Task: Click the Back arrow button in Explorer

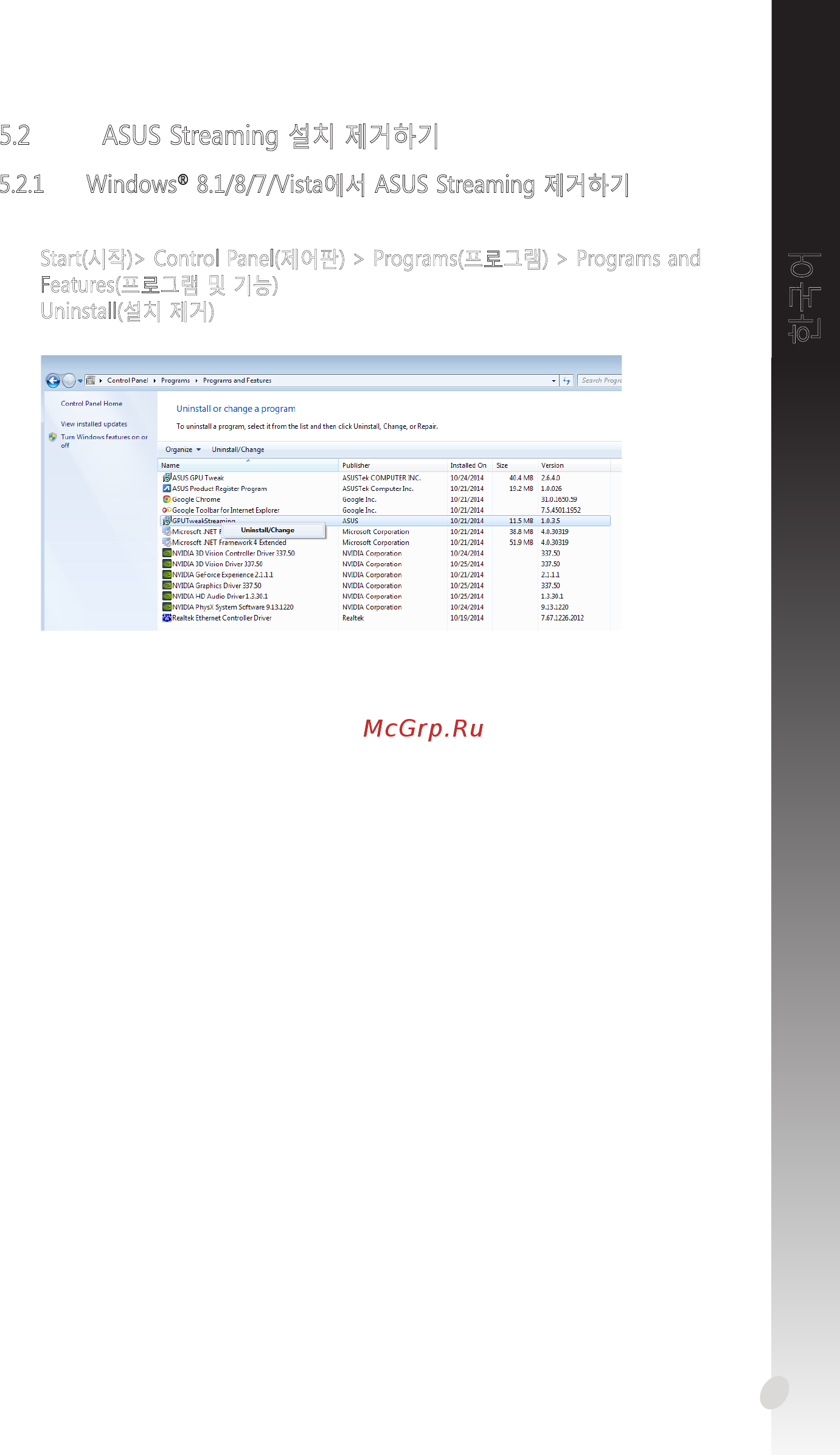Action: click(53, 381)
